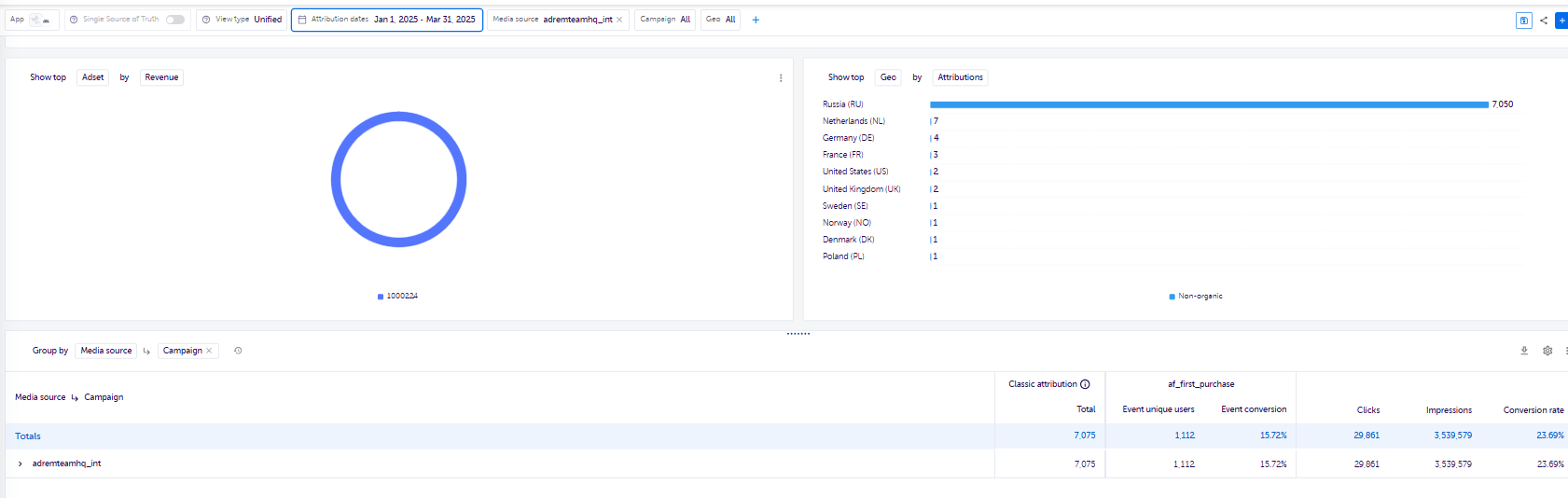Image resolution: width=1568 pixels, height=498 pixels.
Task: Click the Netherlands (NL) label
Action: 853,121
